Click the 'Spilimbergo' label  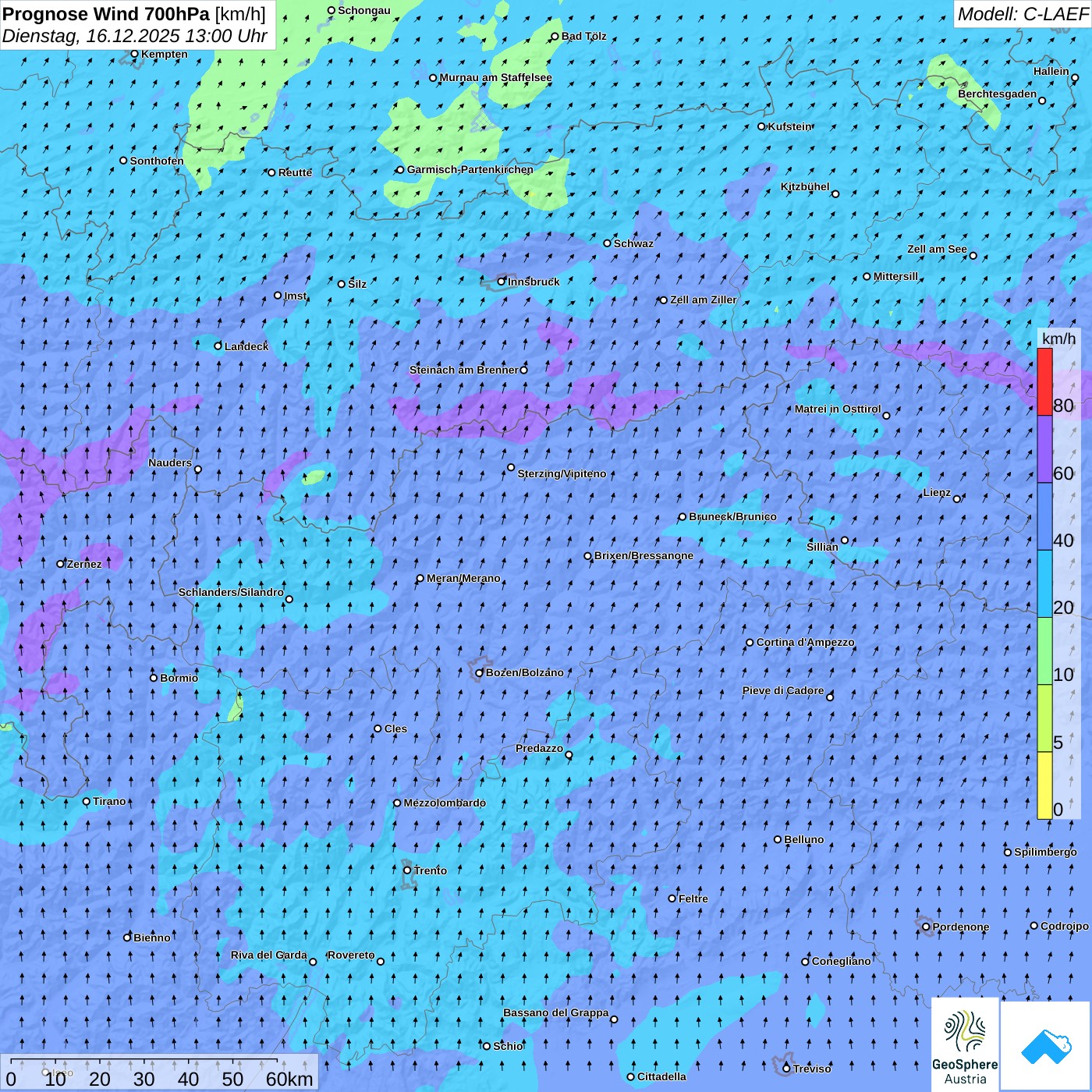1045,852
